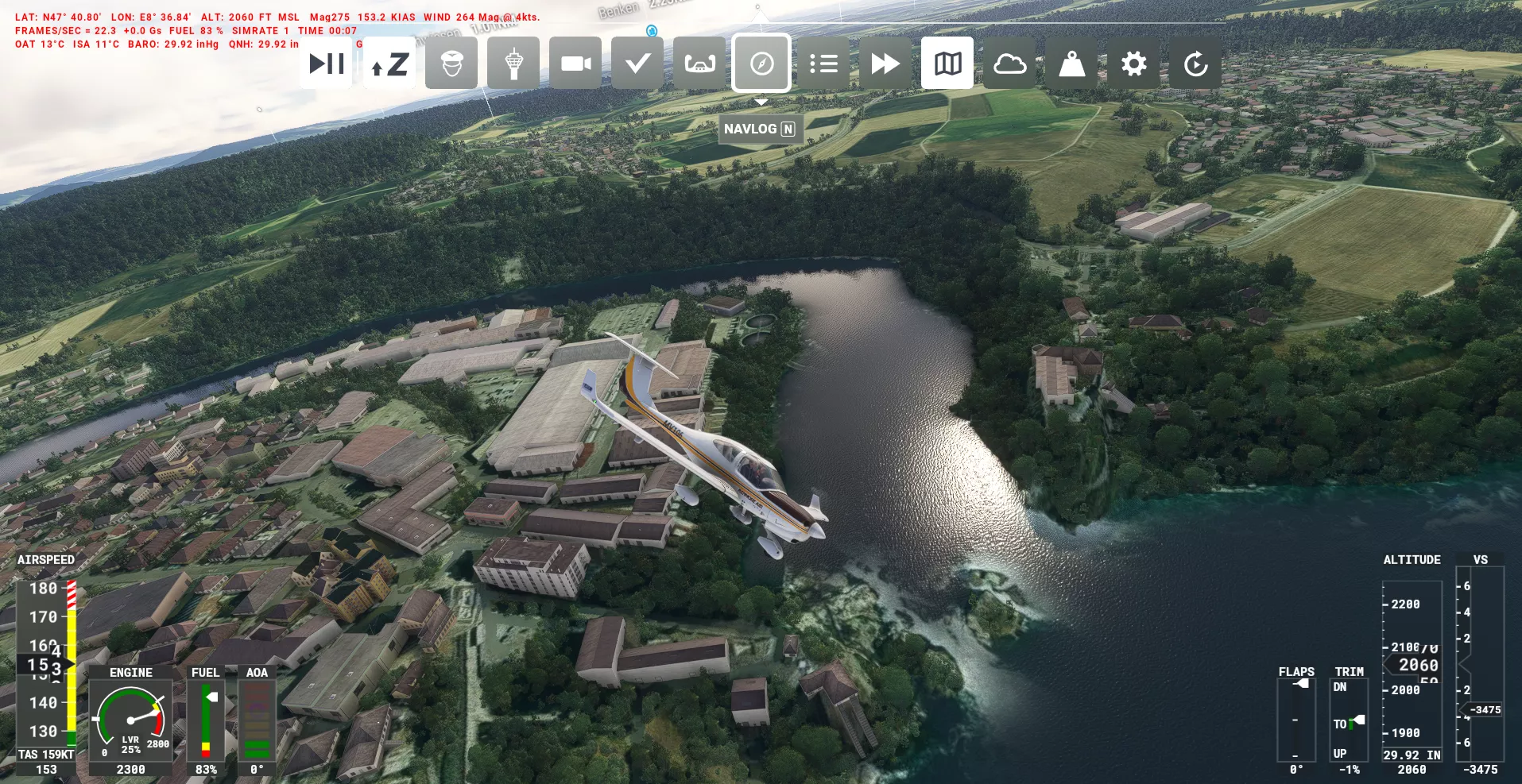The width and height of the screenshot is (1522, 784).
Task: Click the fuel level bar indicator
Action: coord(206,721)
